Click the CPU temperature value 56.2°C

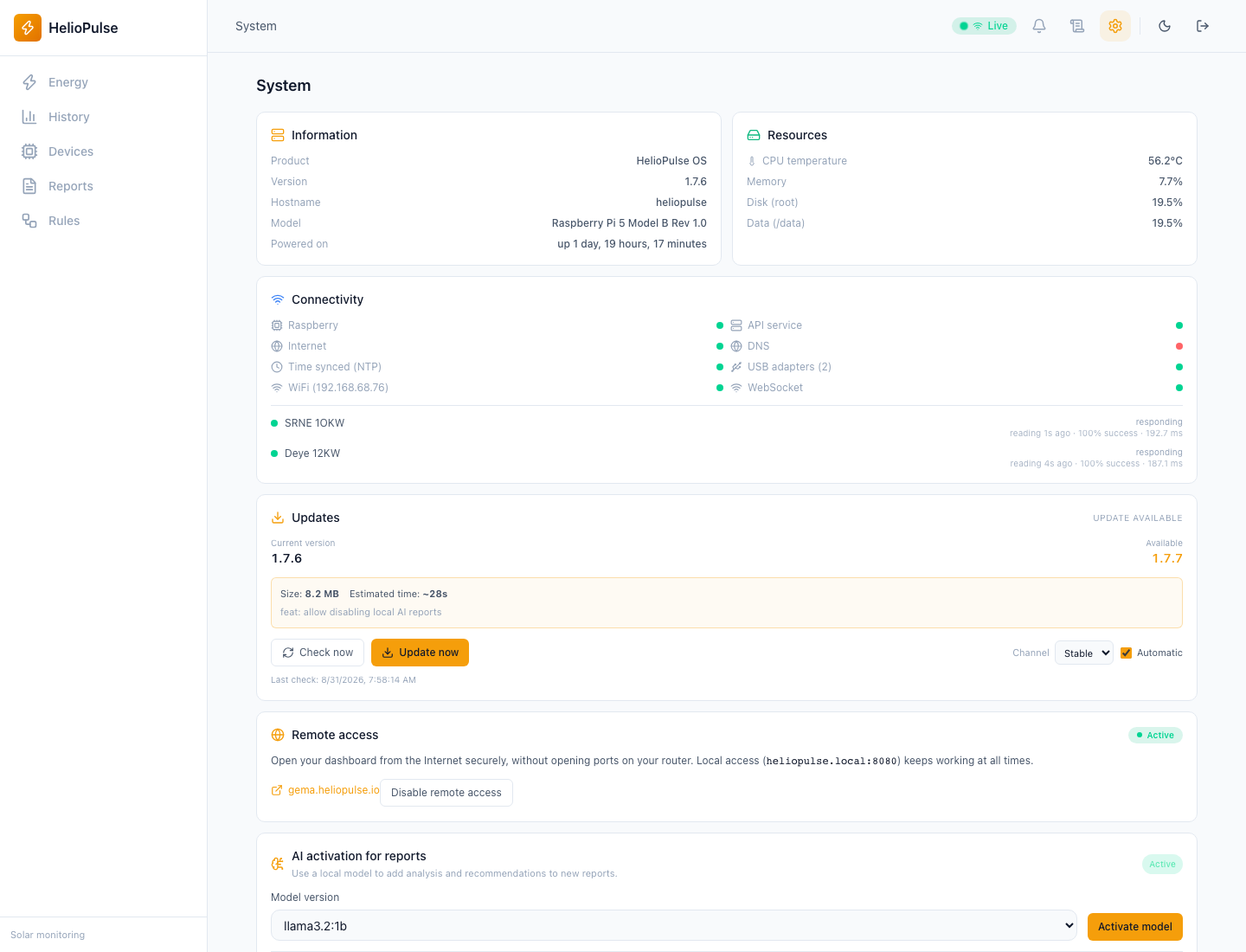pos(1166,161)
